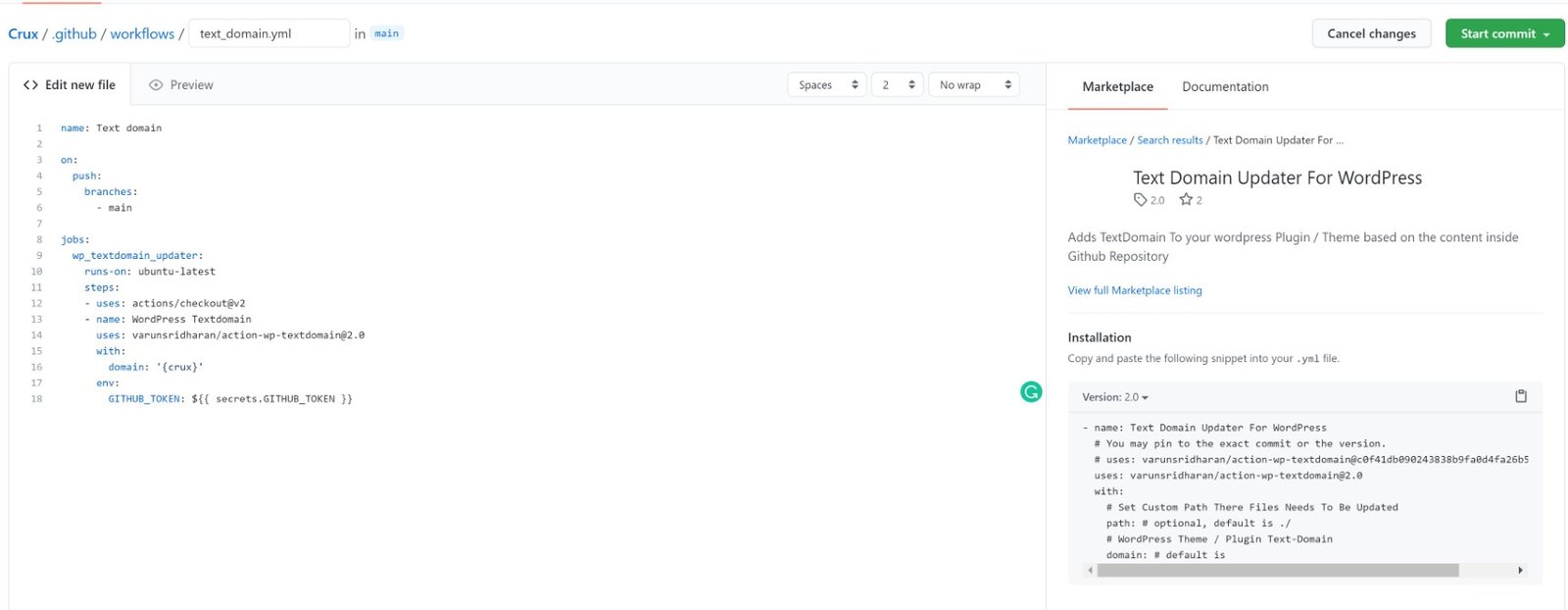Go to the Crux repository link
The height and width of the screenshot is (610, 1568).
pyautogui.click(x=24, y=33)
